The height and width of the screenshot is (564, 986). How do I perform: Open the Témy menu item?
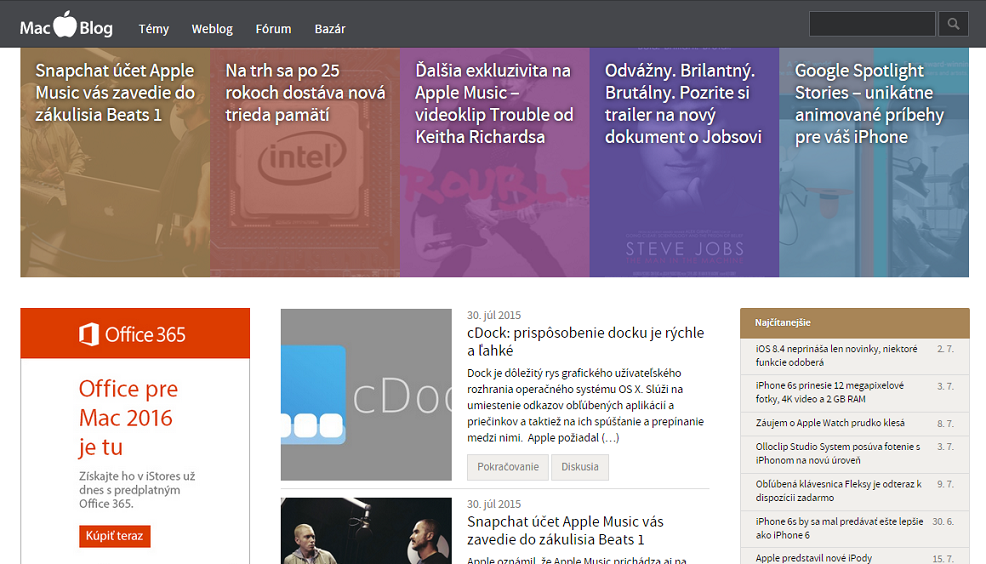[154, 29]
